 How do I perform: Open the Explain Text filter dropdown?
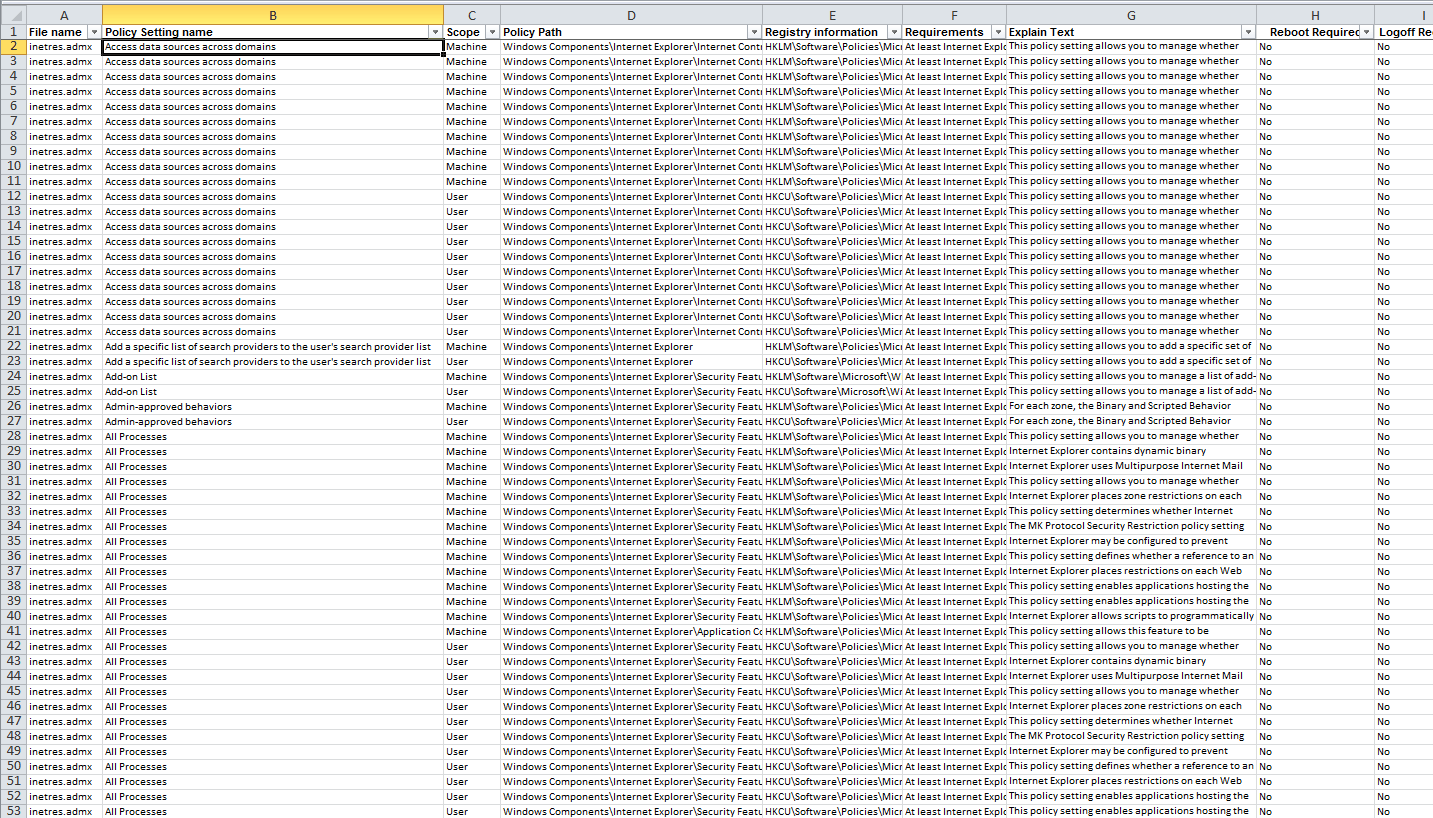[1248, 33]
